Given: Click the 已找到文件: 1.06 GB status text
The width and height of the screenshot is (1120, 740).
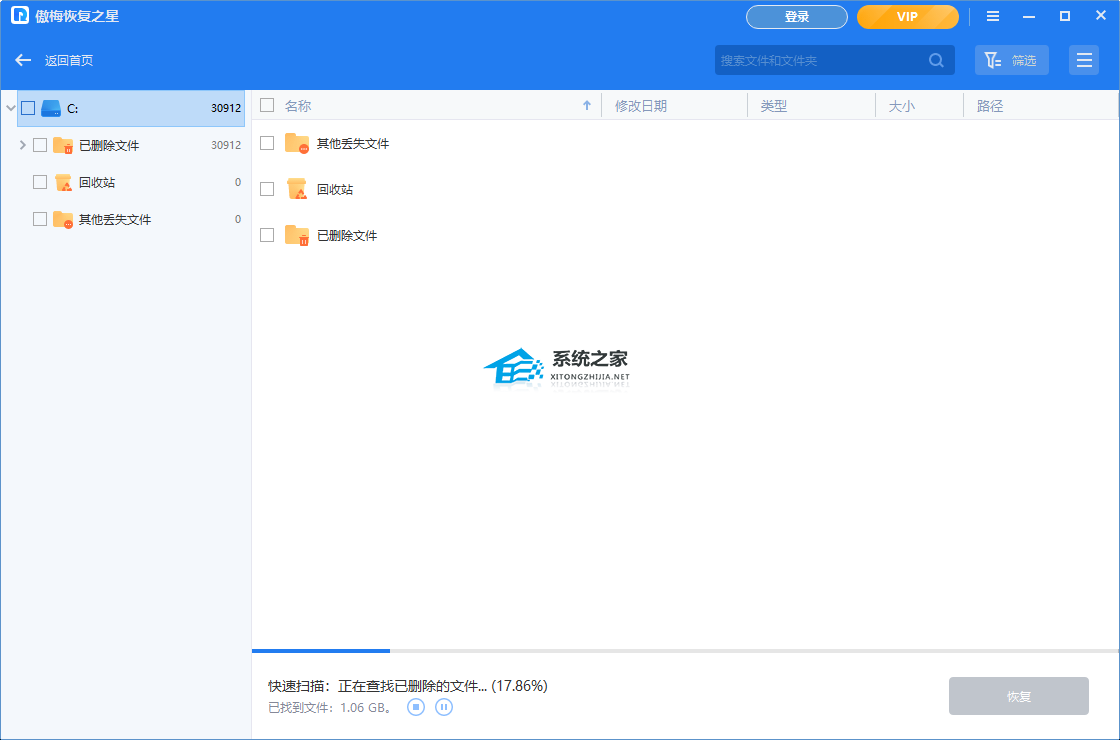Looking at the screenshot, I should pyautogui.click(x=330, y=708).
